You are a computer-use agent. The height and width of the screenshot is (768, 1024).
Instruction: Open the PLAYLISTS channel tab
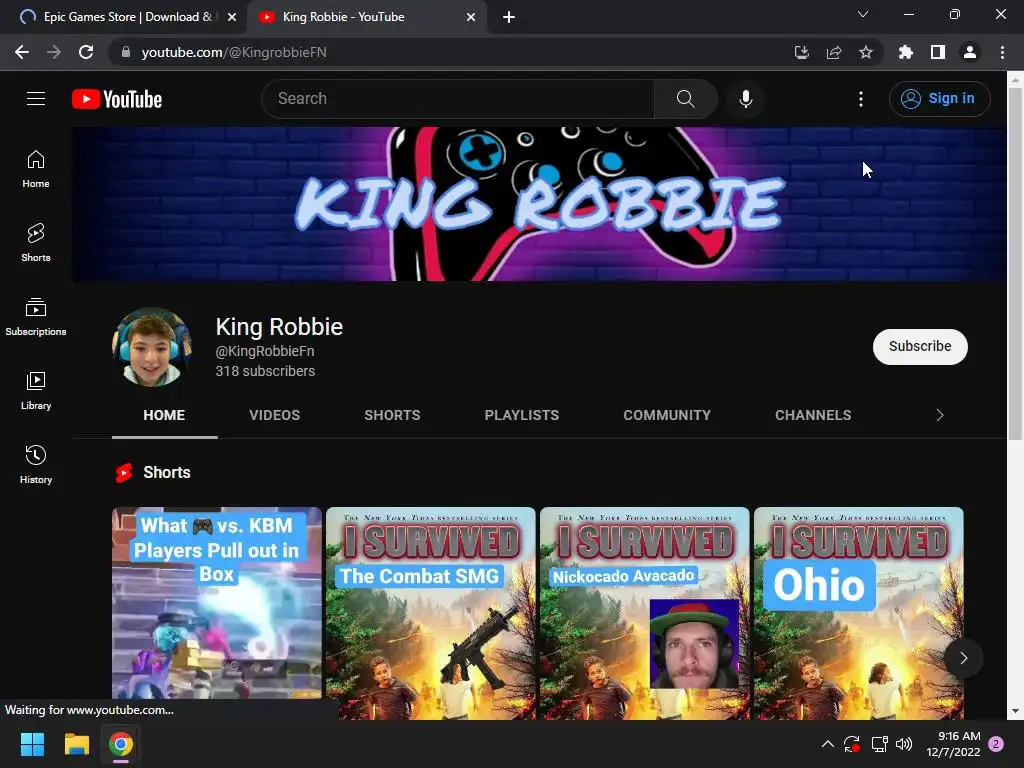pyautogui.click(x=521, y=415)
